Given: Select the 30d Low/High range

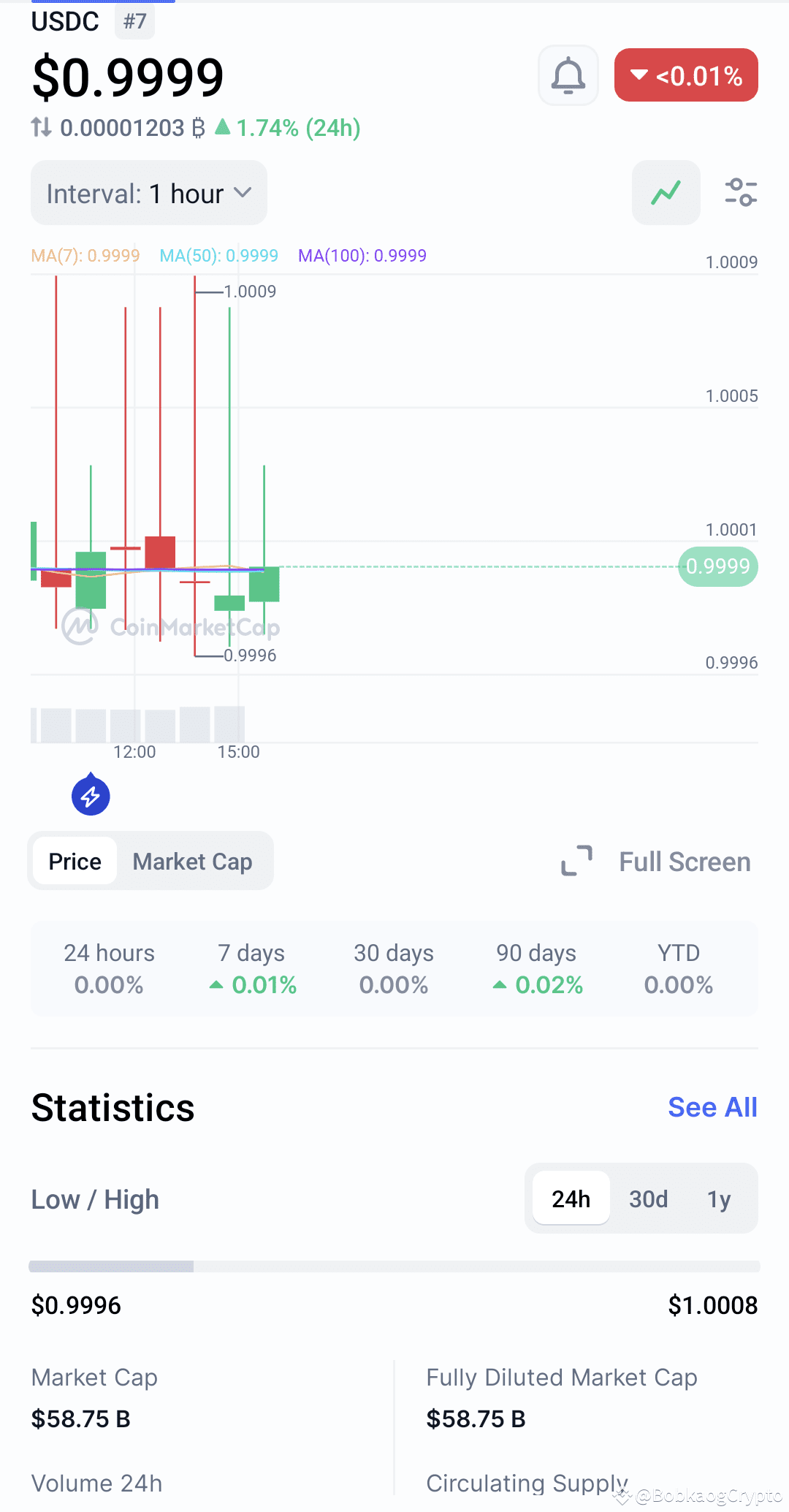Looking at the screenshot, I should 649,1198.
